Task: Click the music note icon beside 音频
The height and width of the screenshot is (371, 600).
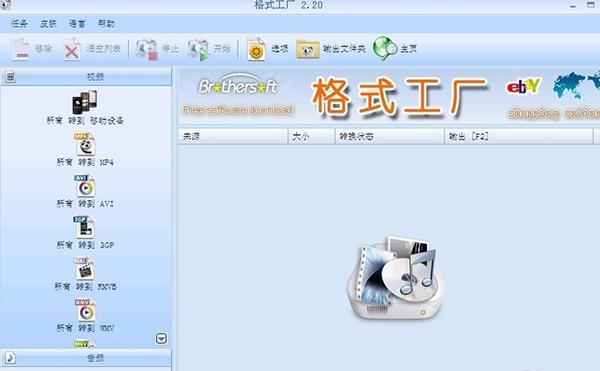Action: (x=10, y=358)
